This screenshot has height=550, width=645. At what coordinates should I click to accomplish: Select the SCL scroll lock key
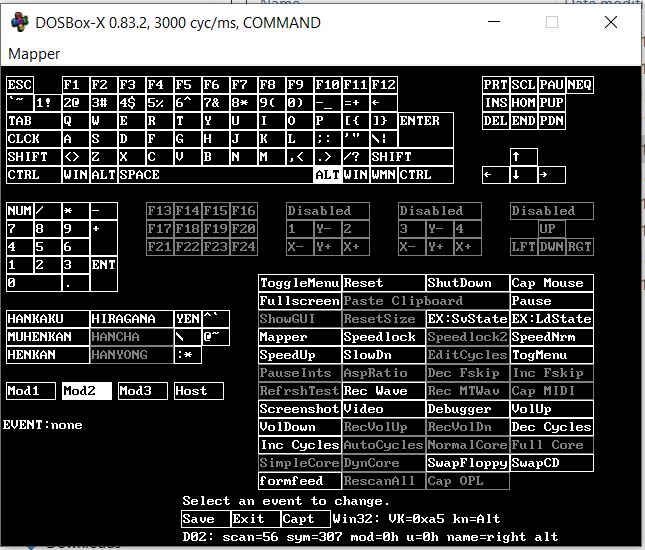tap(524, 85)
